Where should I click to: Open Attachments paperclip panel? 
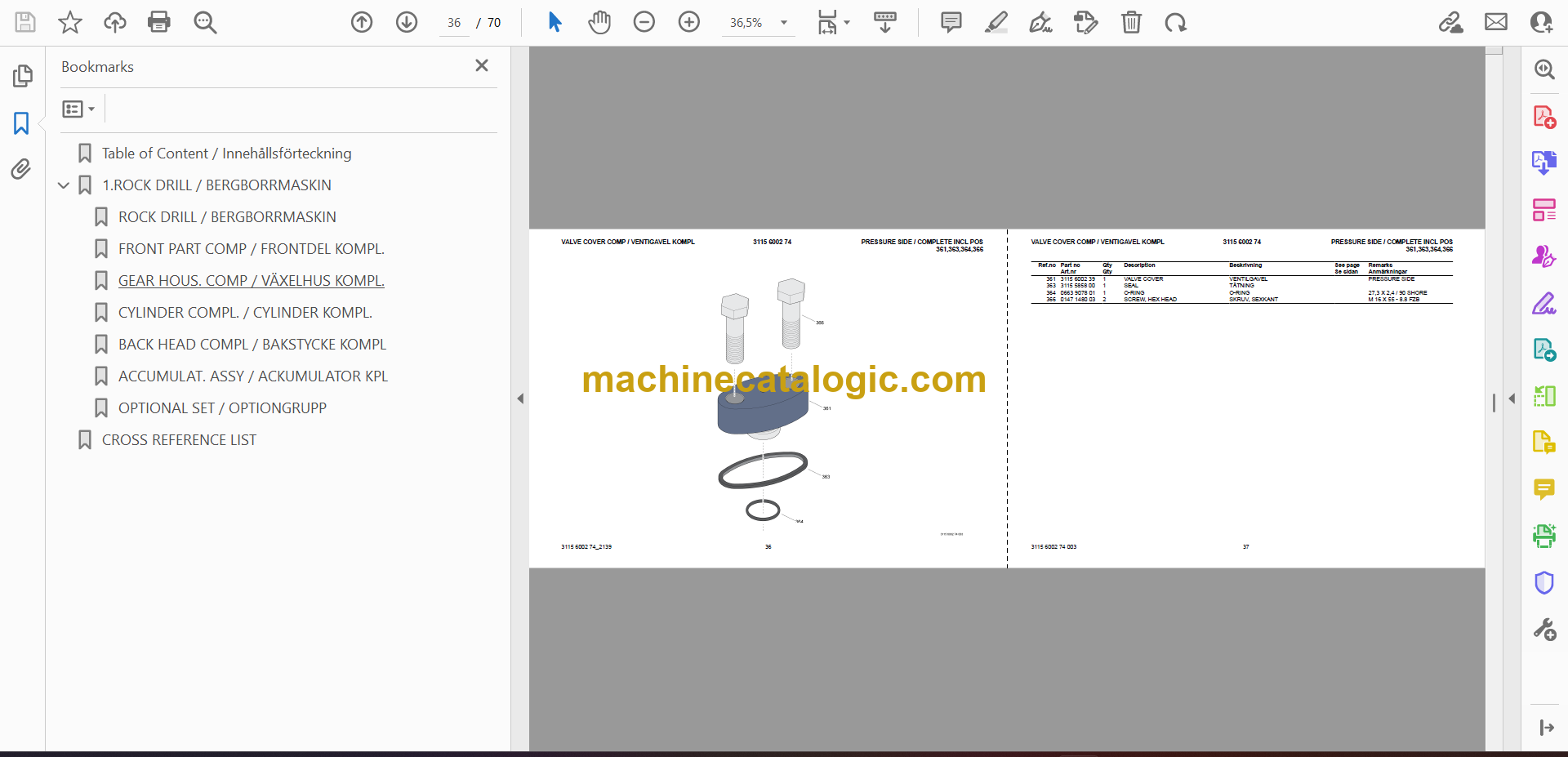coord(21,169)
